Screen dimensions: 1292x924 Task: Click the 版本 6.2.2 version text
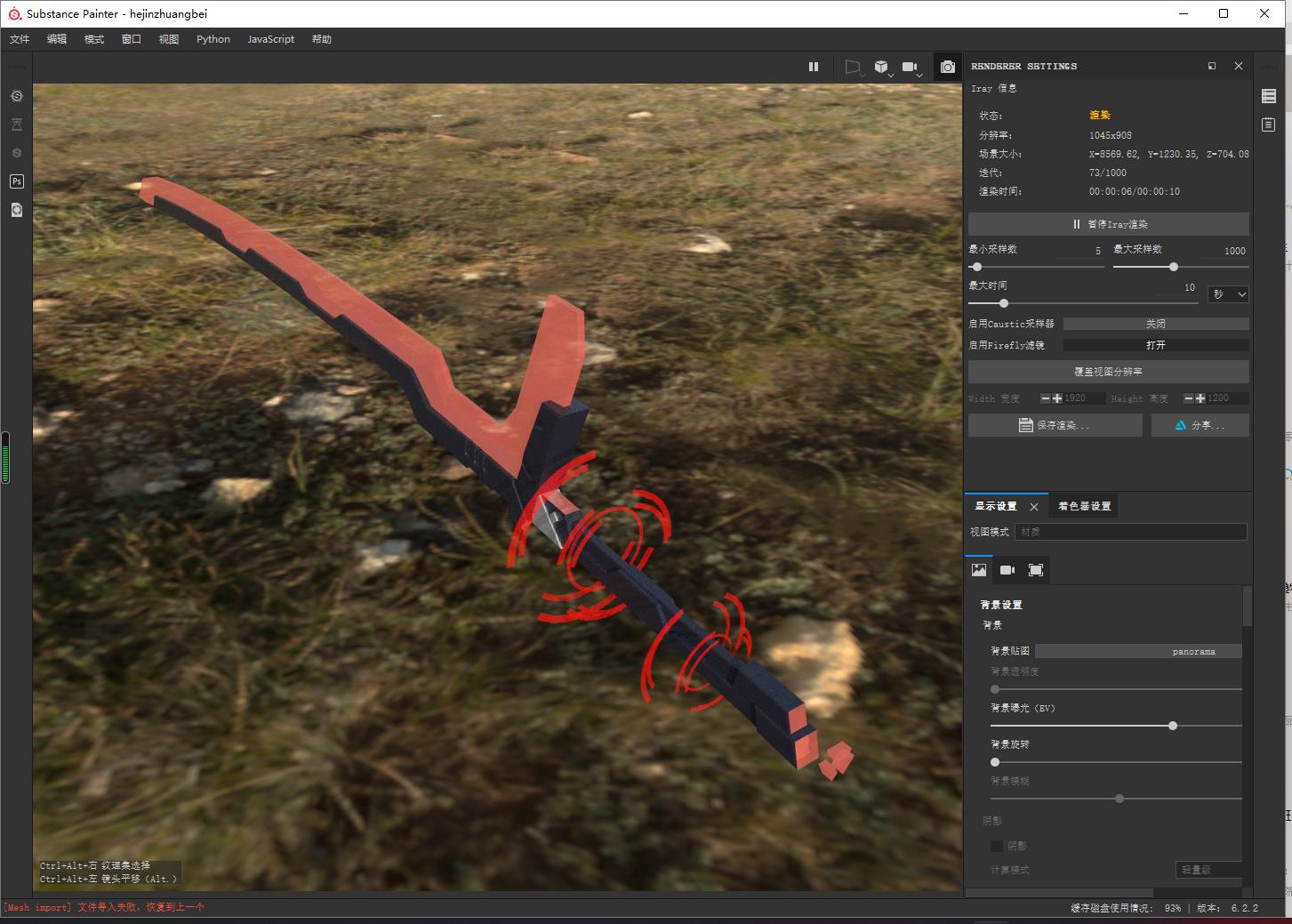1228,908
